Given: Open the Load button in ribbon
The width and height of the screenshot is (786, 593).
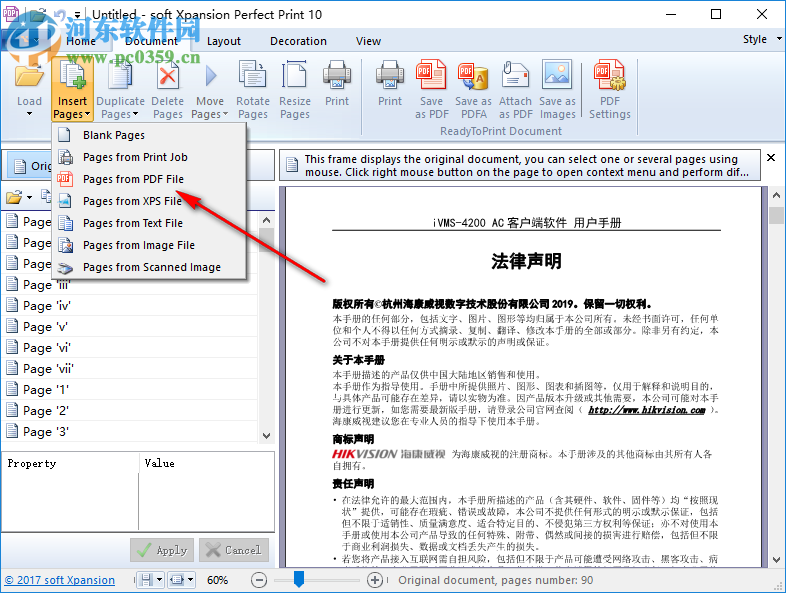Looking at the screenshot, I should pyautogui.click(x=29, y=88).
